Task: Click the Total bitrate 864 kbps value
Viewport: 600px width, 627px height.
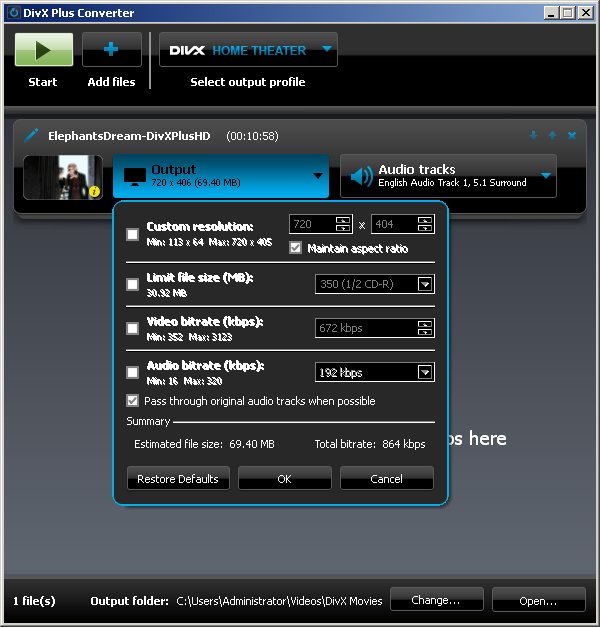Action: click(x=404, y=444)
